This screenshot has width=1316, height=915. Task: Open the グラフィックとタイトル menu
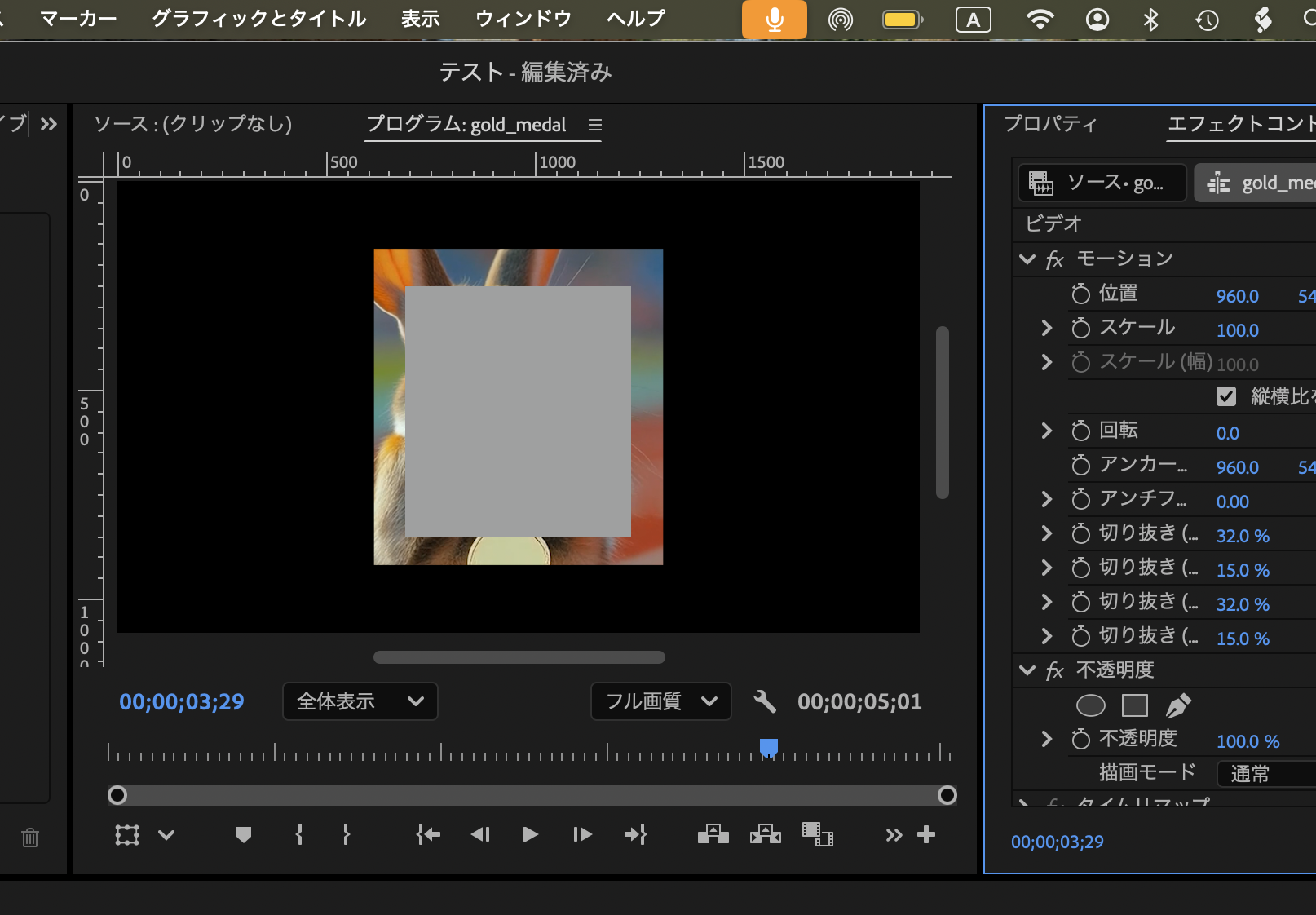pos(259,19)
